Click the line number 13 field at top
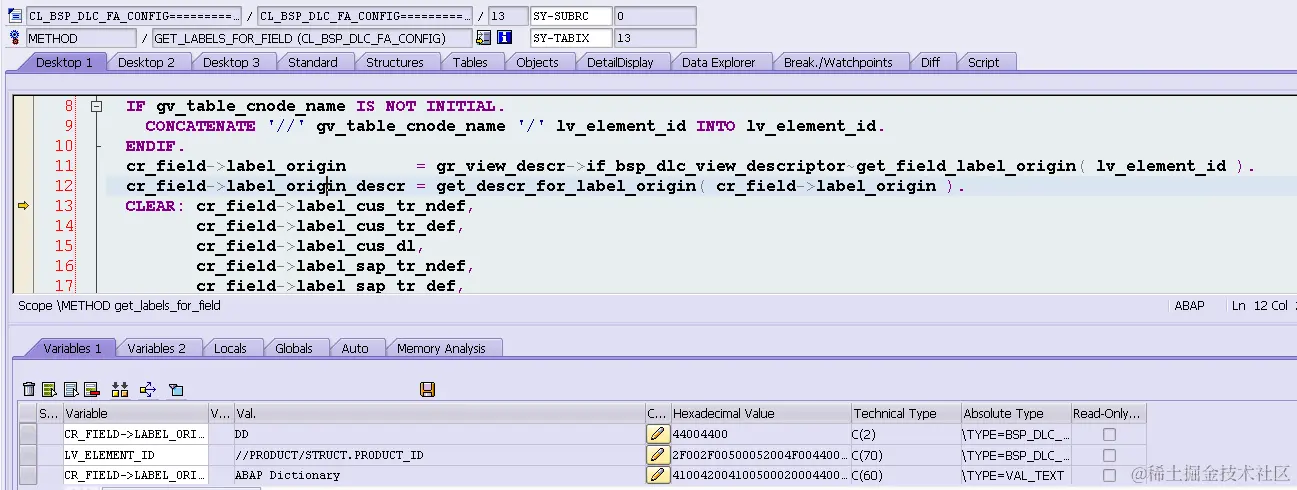This screenshot has width=1297, height=490. (509, 16)
